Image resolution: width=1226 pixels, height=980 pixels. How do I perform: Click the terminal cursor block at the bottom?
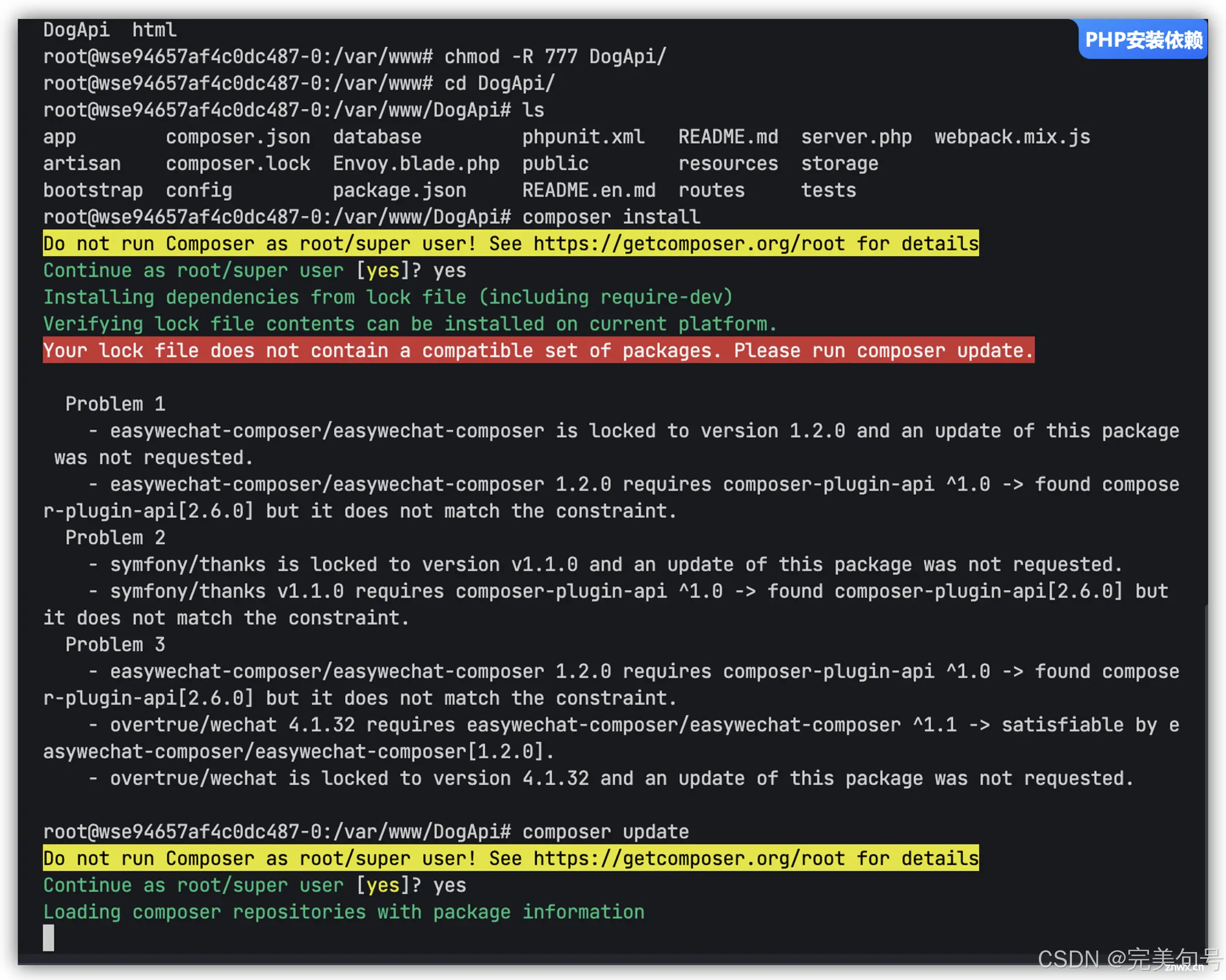tap(49, 938)
